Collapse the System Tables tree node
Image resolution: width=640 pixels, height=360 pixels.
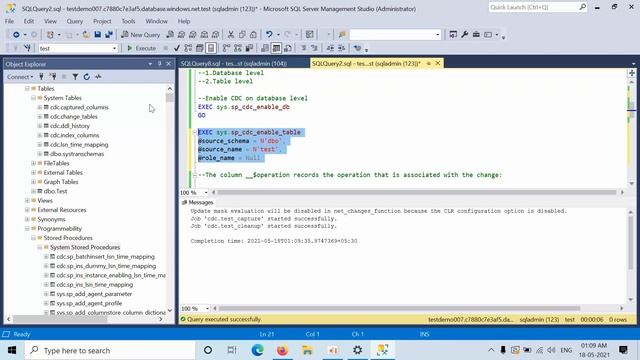pyautogui.click(x=33, y=98)
